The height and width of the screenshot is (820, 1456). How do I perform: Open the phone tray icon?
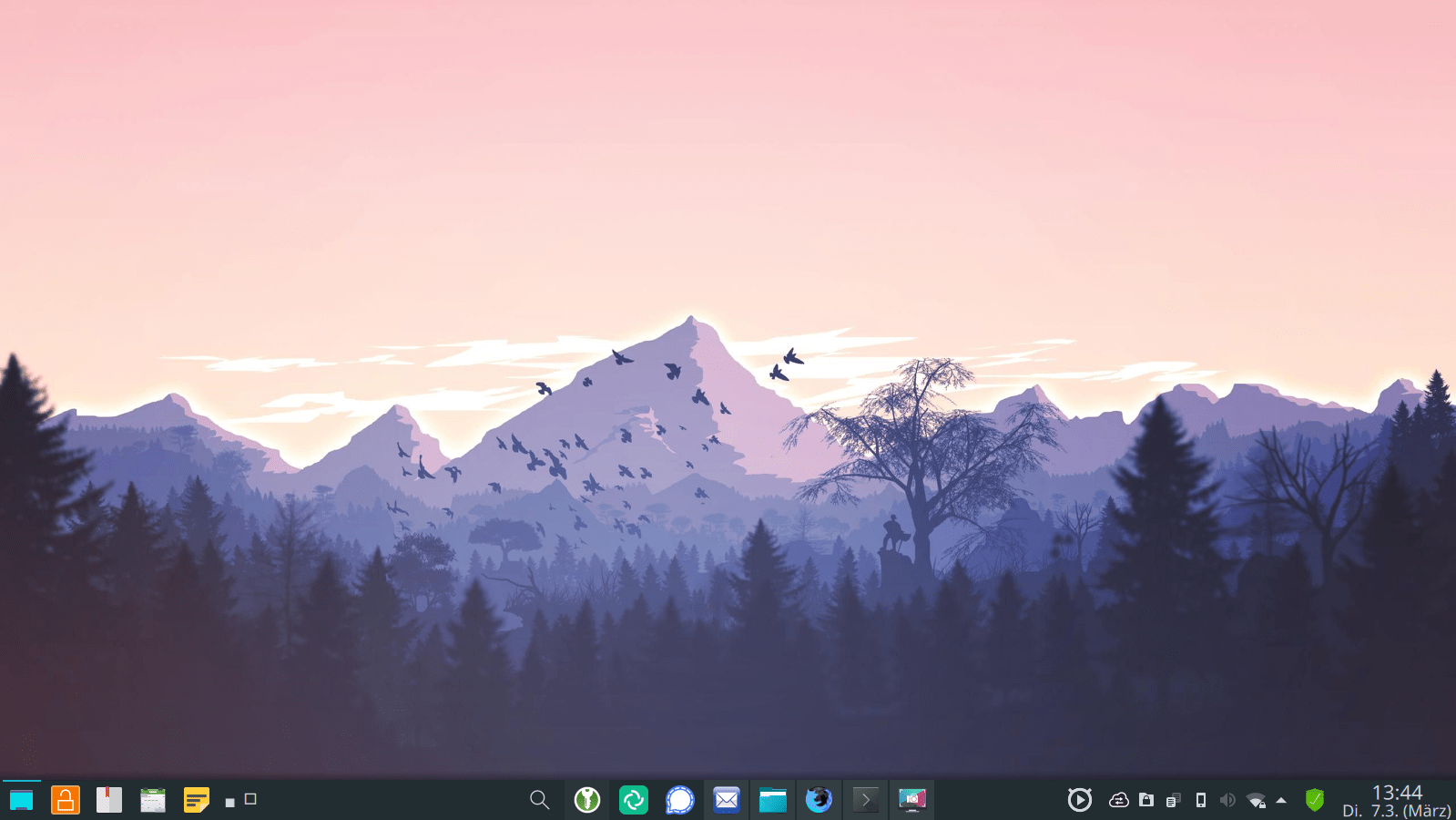[x=1201, y=800]
